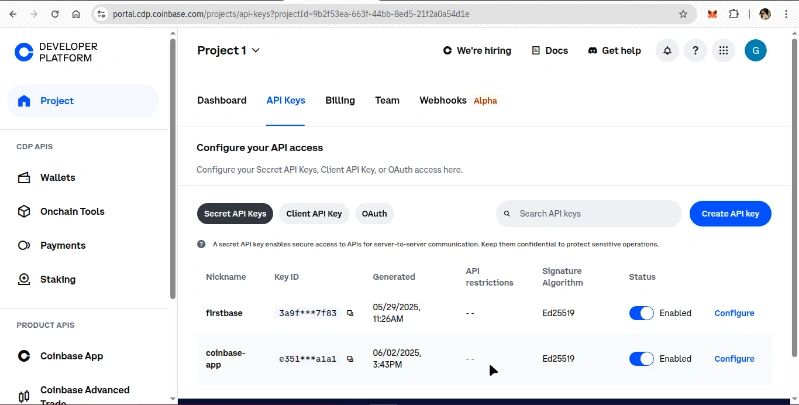Viewport: 799px width, 405px height.
Task: Open the Chrome profile avatar
Action: click(765, 14)
